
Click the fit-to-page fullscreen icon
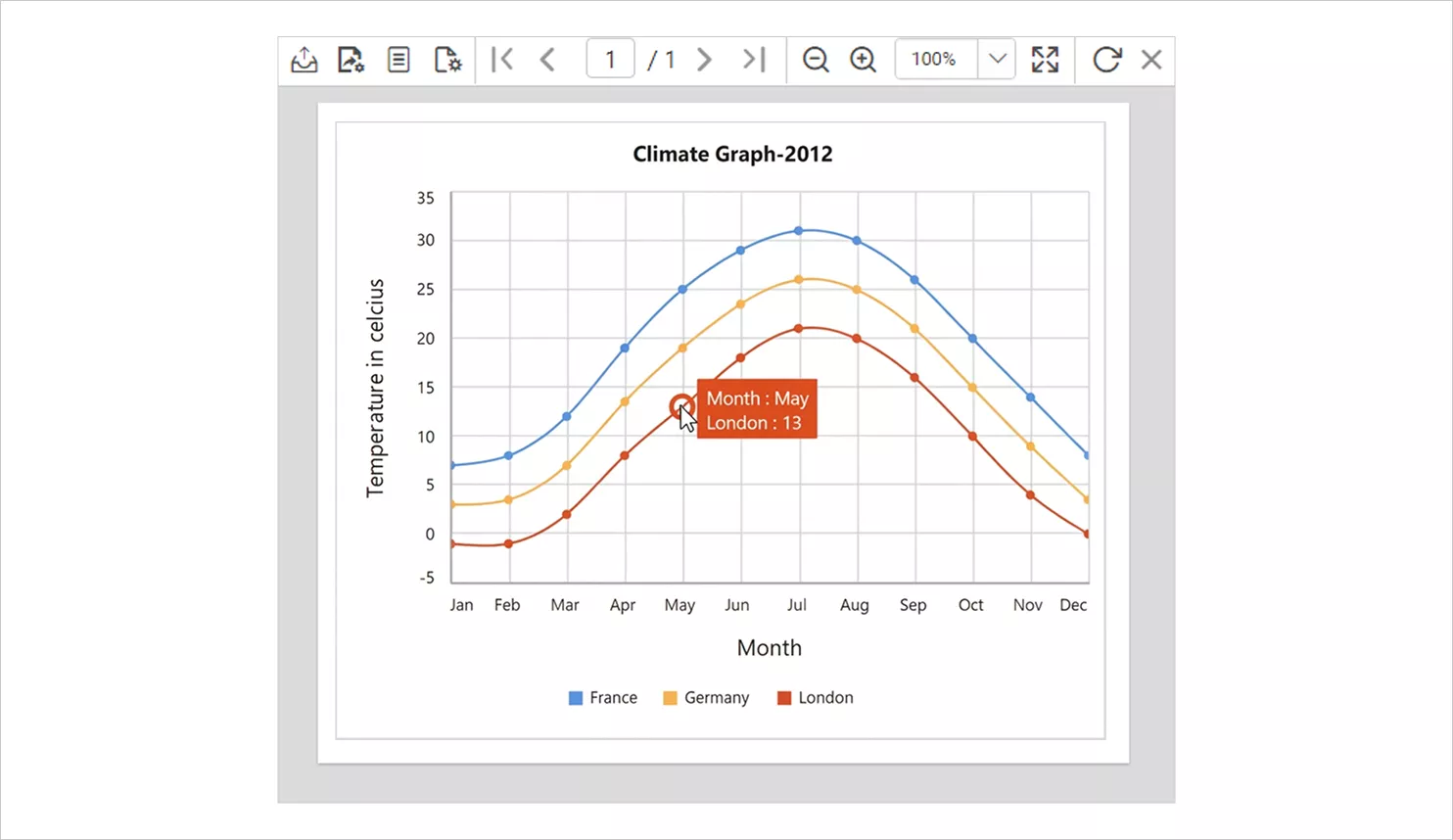click(x=1046, y=59)
